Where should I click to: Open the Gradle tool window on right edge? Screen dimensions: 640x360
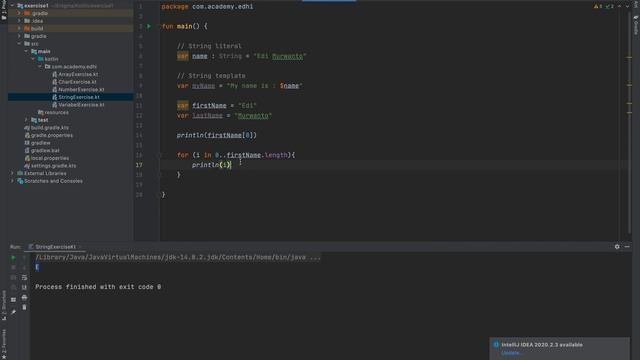point(636,25)
